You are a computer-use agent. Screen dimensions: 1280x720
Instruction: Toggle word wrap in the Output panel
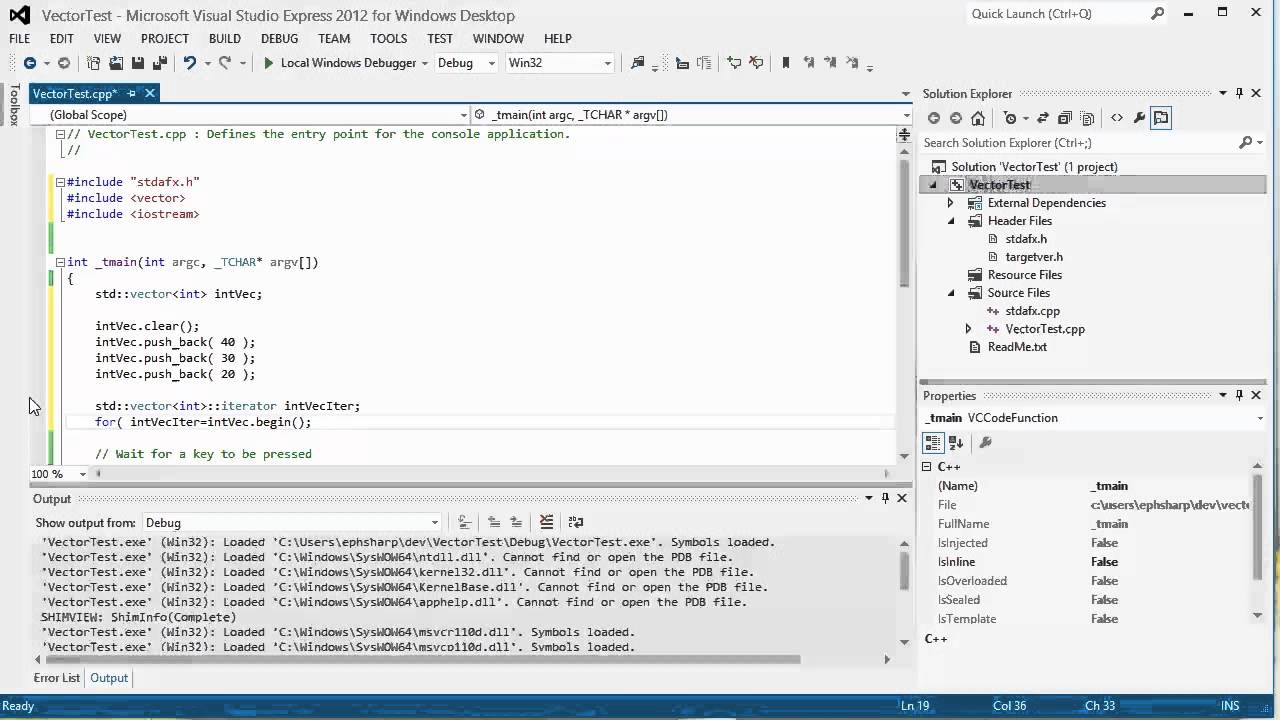click(576, 522)
